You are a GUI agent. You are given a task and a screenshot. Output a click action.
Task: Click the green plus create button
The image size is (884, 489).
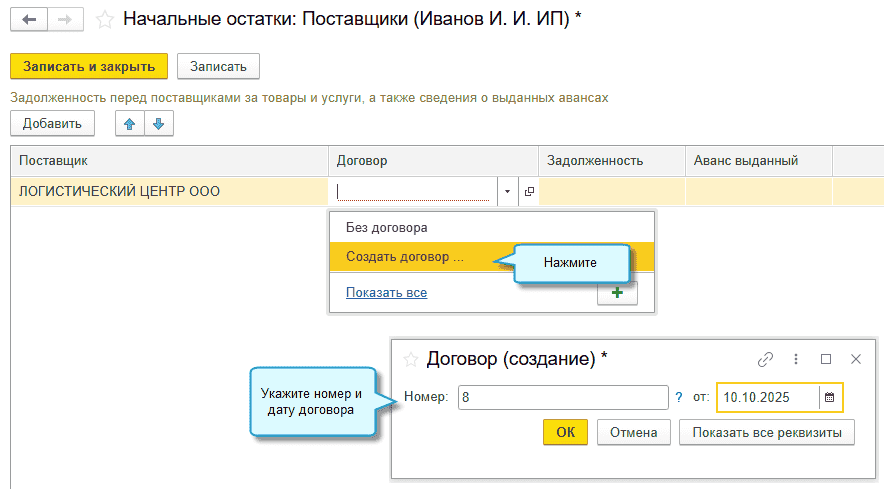click(x=616, y=292)
